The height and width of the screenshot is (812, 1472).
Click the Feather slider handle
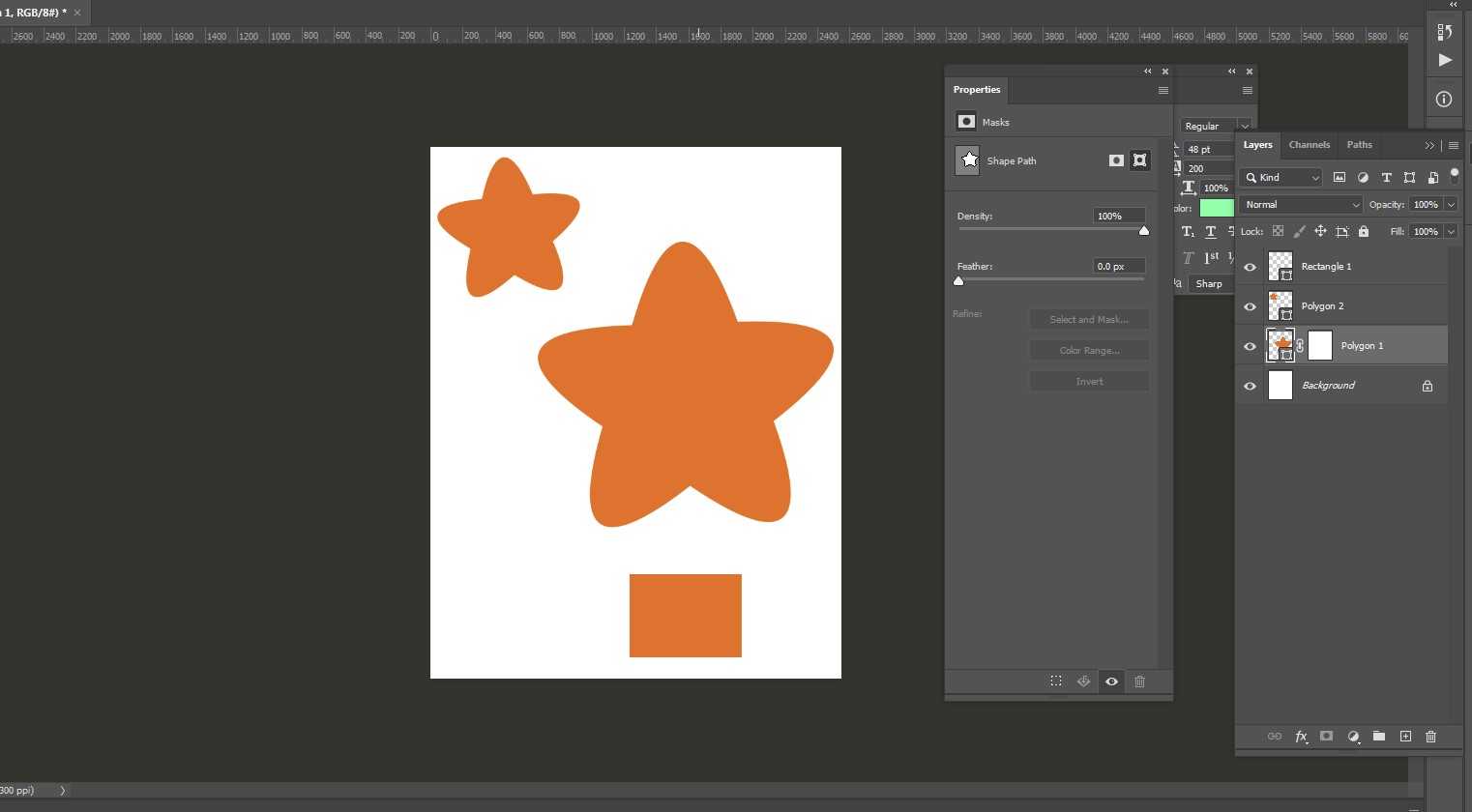[958, 281]
